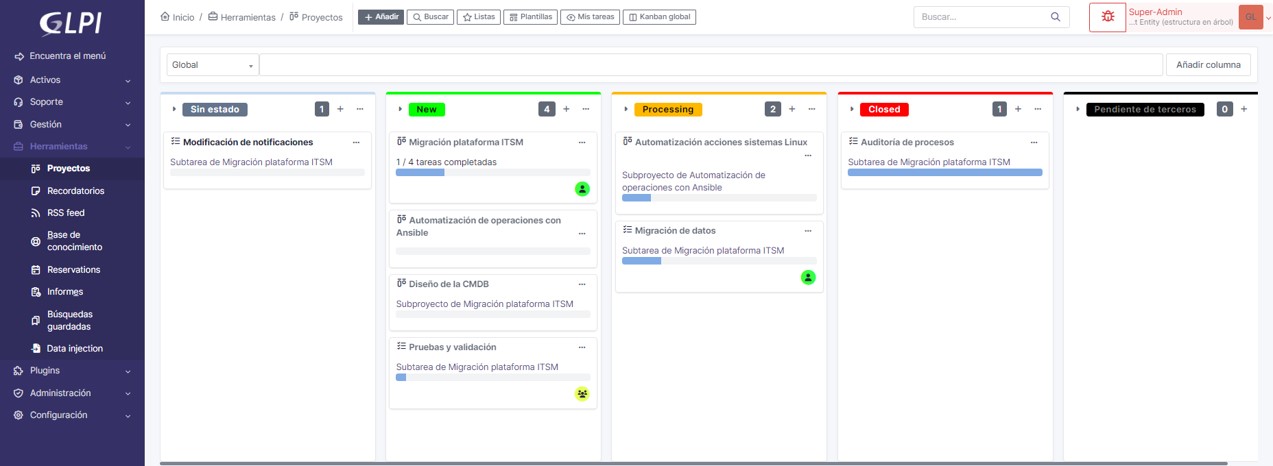This screenshot has width=1273, height=466.
Task: Open Base de conocimiento in the sidebar
Action: pyautogui.click(x=74, y=241)
